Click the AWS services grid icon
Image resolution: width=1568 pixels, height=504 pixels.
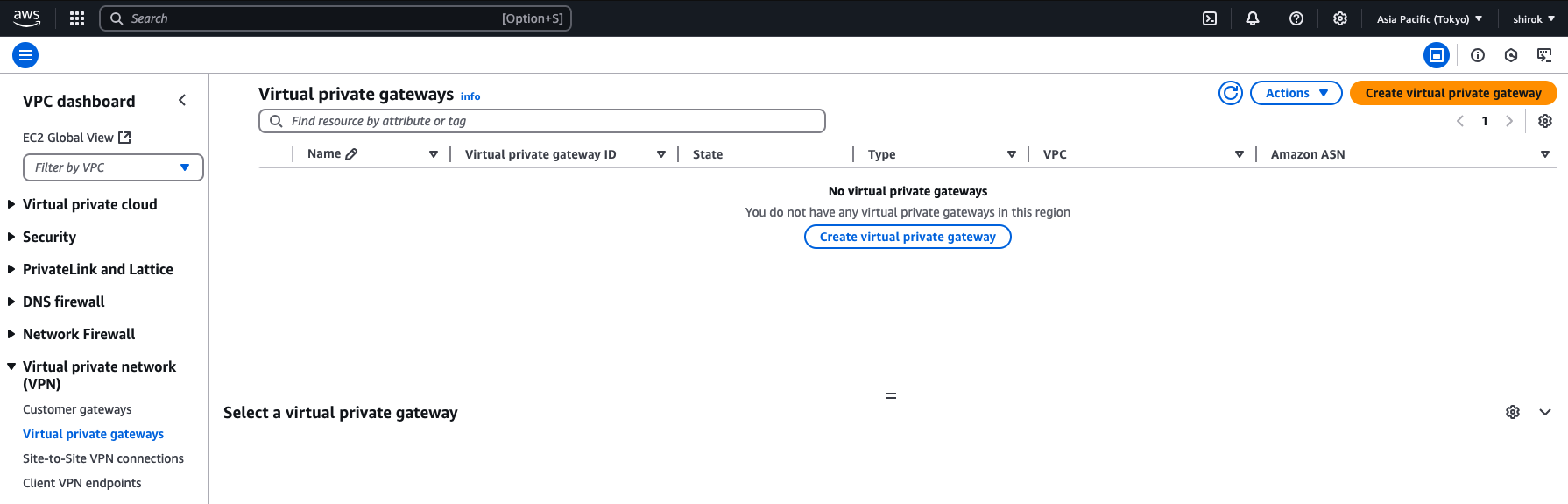coord(77,18)
